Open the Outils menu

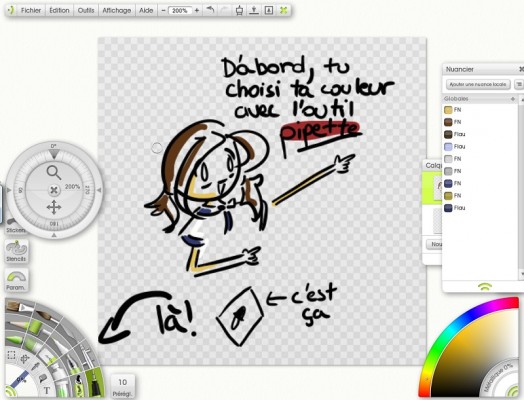[x=86, y=10]
